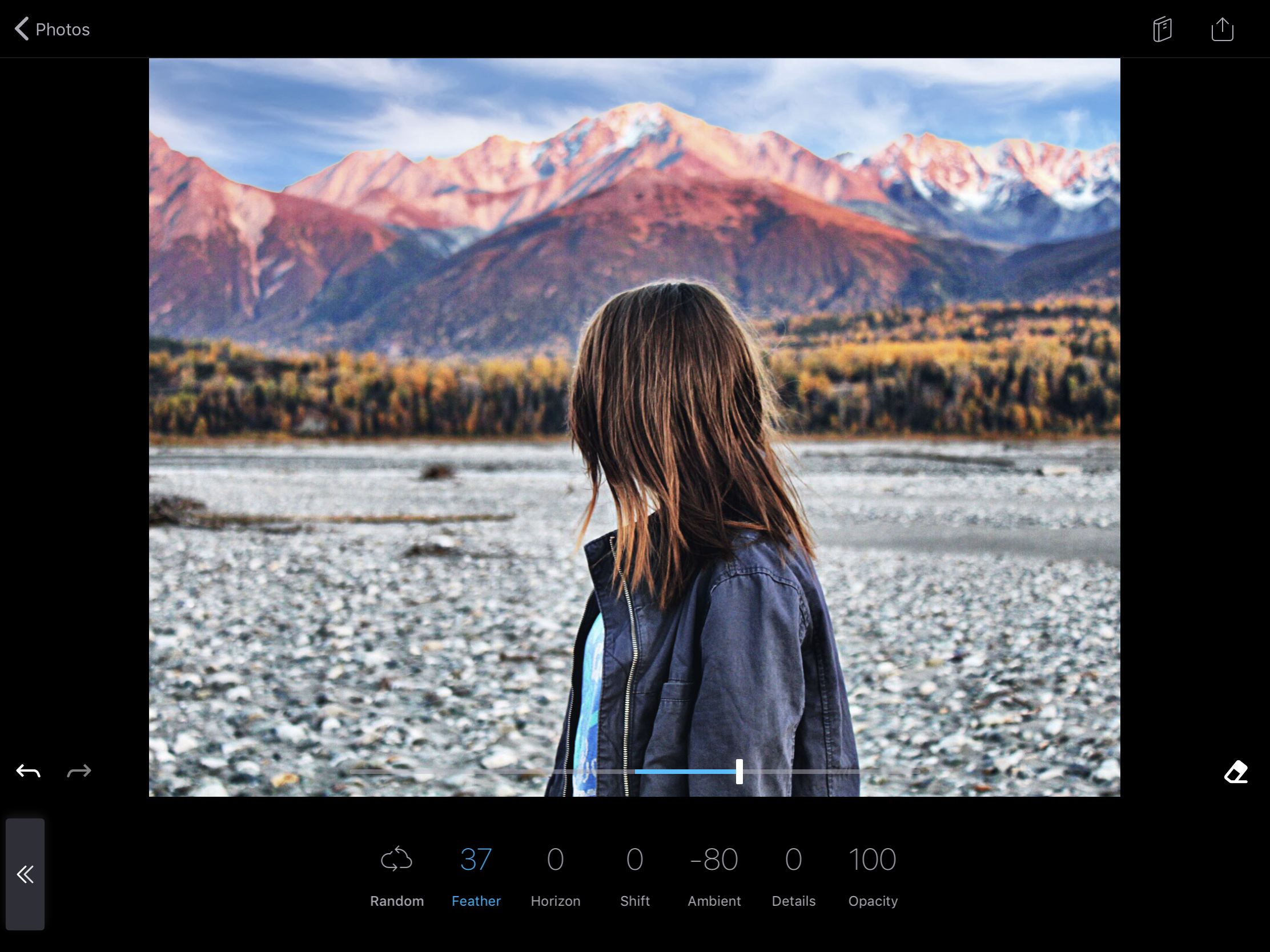Select the Shift parameter
The image size is (1270, 952).
634,901
